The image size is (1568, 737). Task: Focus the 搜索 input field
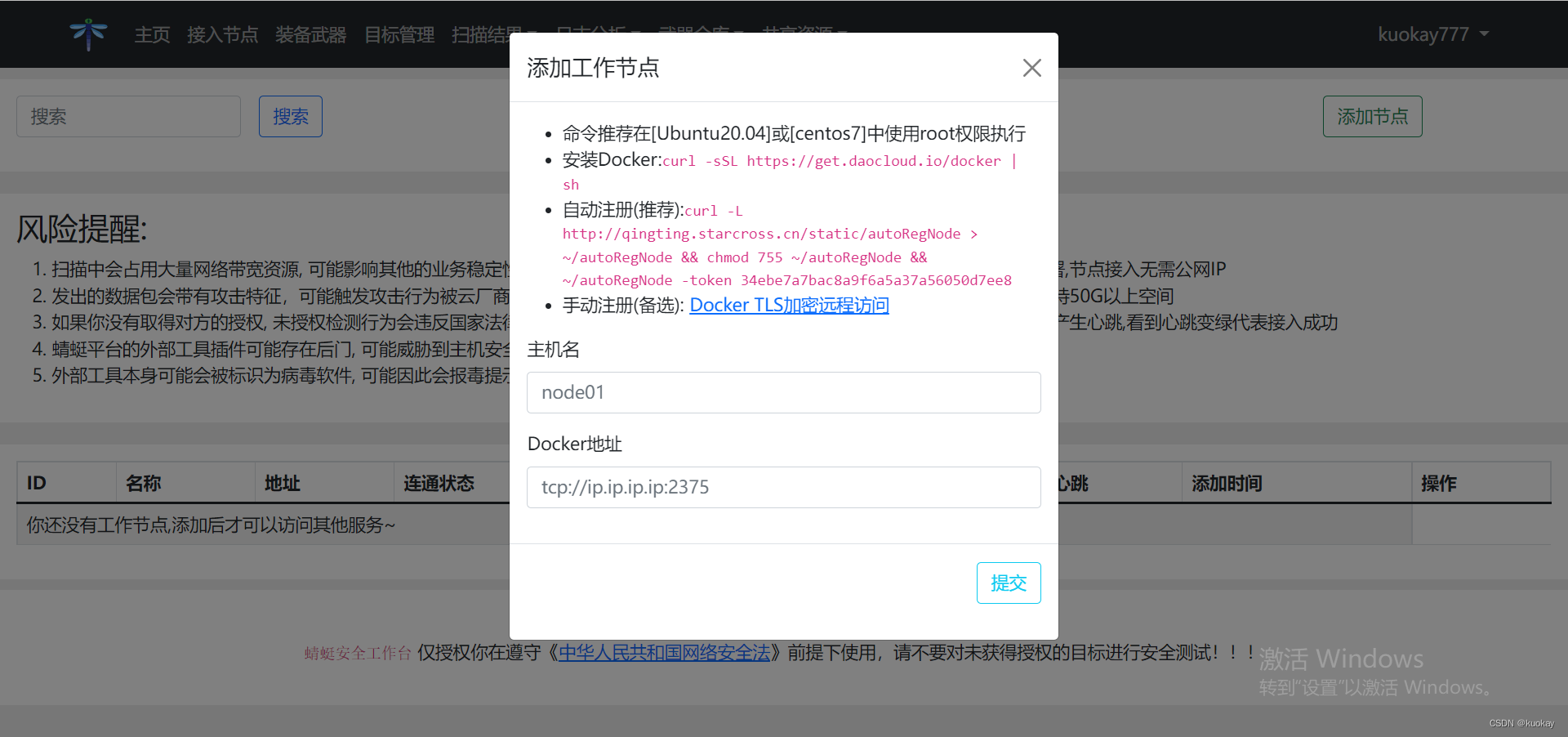click(x=128, y=116)
